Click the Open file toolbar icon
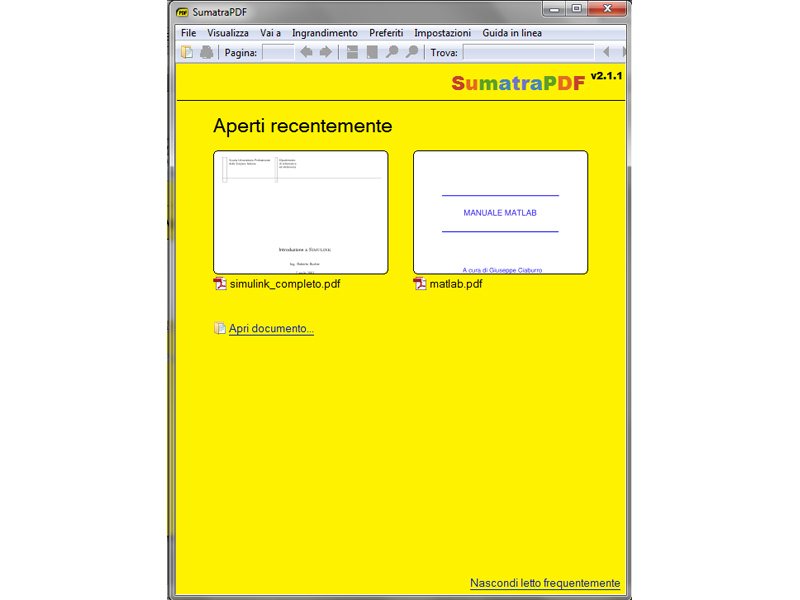This screenshot has height=600, width=800. pyautogui.click(x=187, y=52)
